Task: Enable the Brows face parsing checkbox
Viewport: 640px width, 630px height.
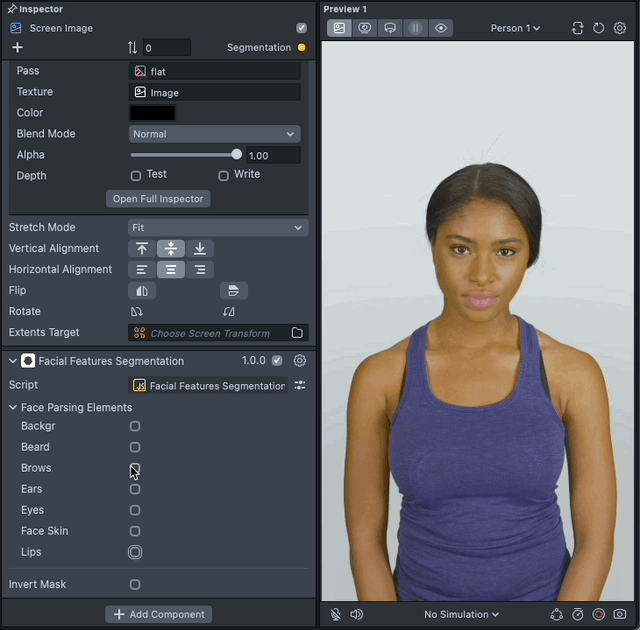Action: [135, 468]
